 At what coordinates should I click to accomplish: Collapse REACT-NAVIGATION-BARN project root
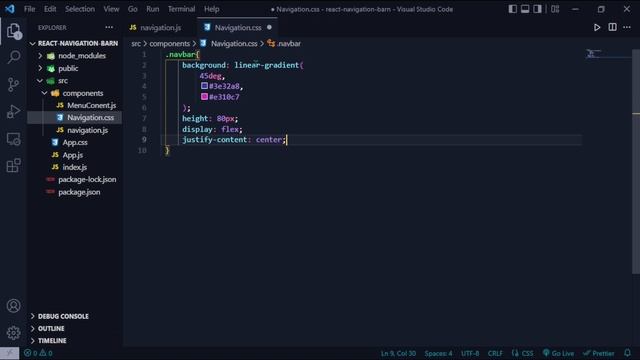(74, 43)
